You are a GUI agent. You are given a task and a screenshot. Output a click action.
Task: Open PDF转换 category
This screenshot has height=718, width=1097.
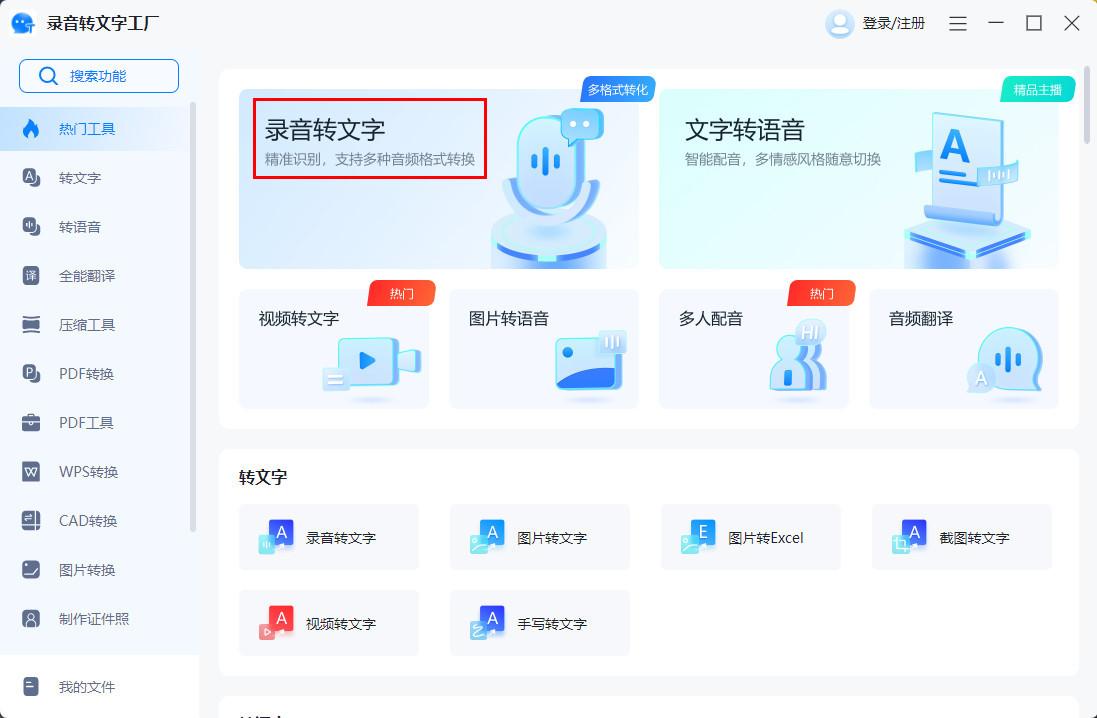[x=95, y=374]
